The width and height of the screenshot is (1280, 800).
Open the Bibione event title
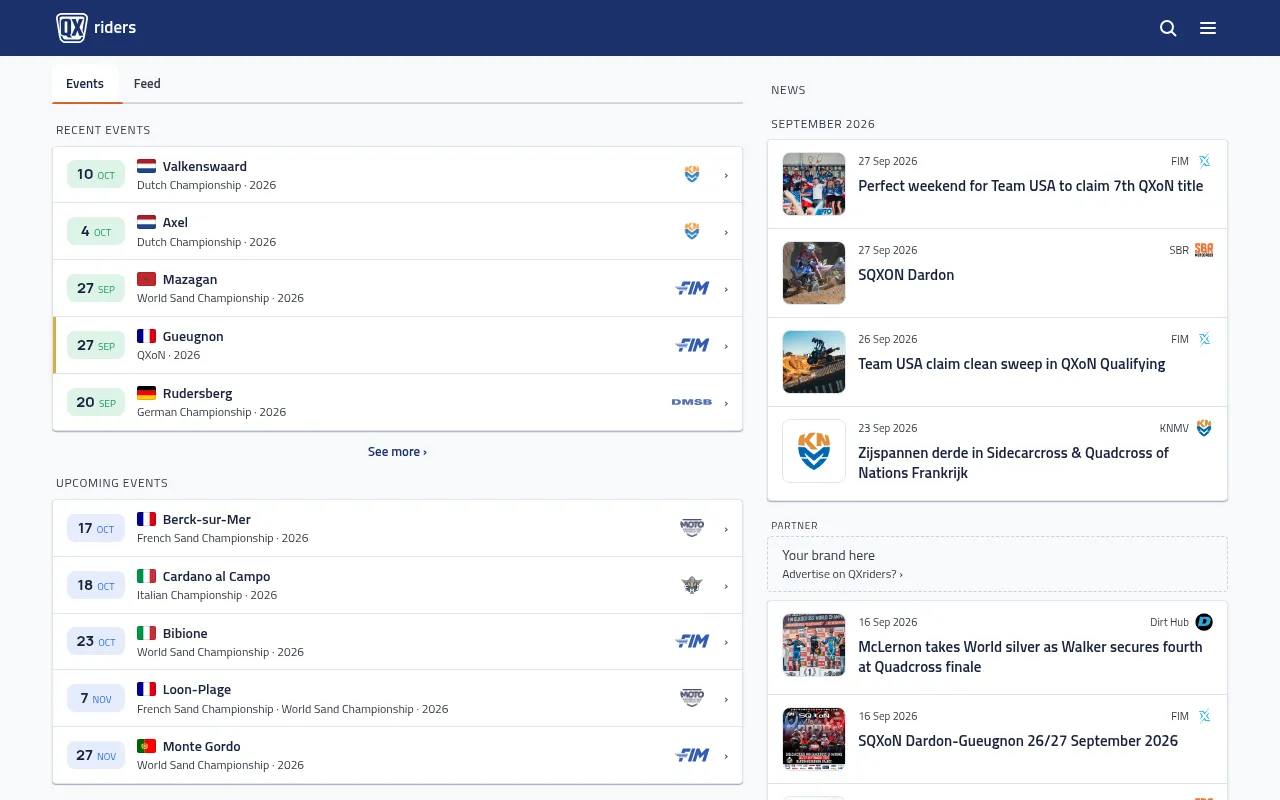coord(185,633)
